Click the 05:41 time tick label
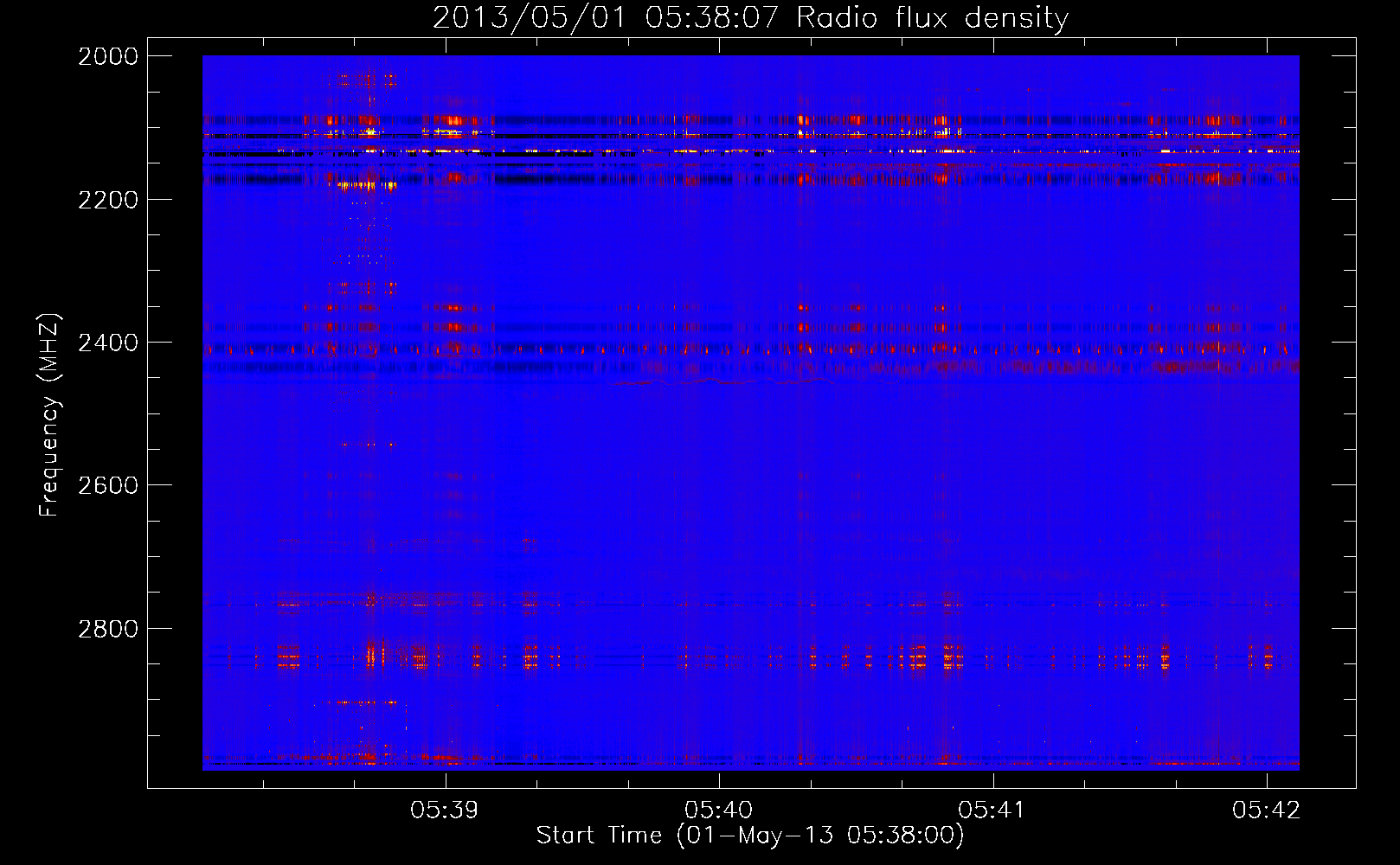The width and height of the screenshot is (1400, 865). [x=992, y=810]
